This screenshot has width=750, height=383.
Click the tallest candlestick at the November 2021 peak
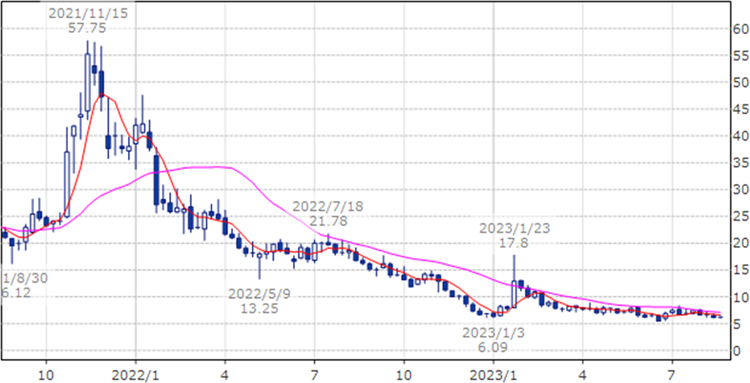88,82
